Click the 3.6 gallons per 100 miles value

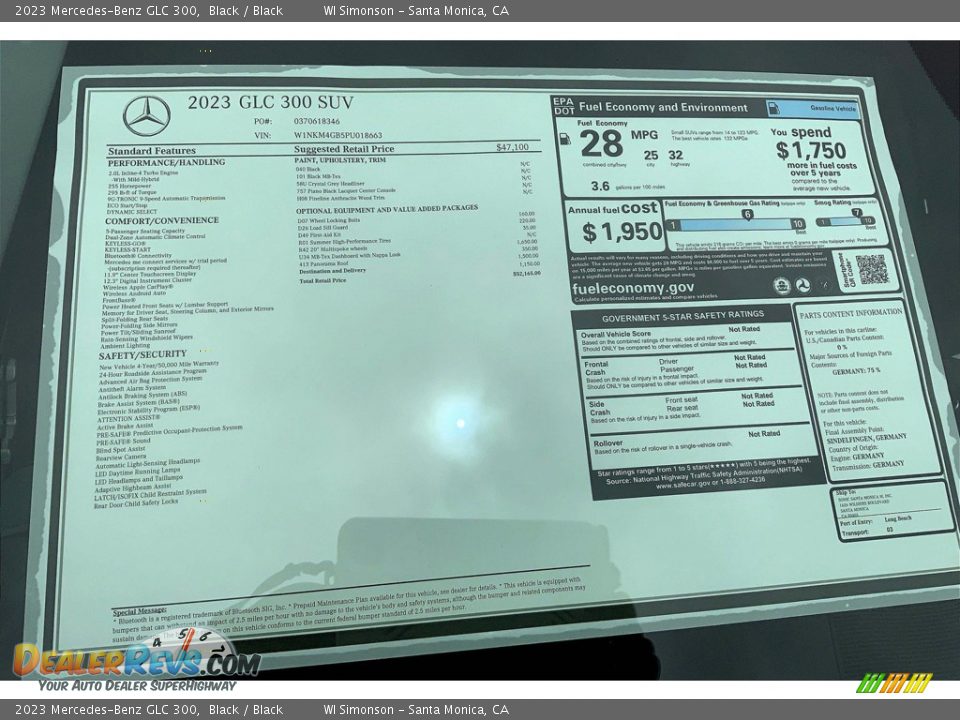(600, 186)
